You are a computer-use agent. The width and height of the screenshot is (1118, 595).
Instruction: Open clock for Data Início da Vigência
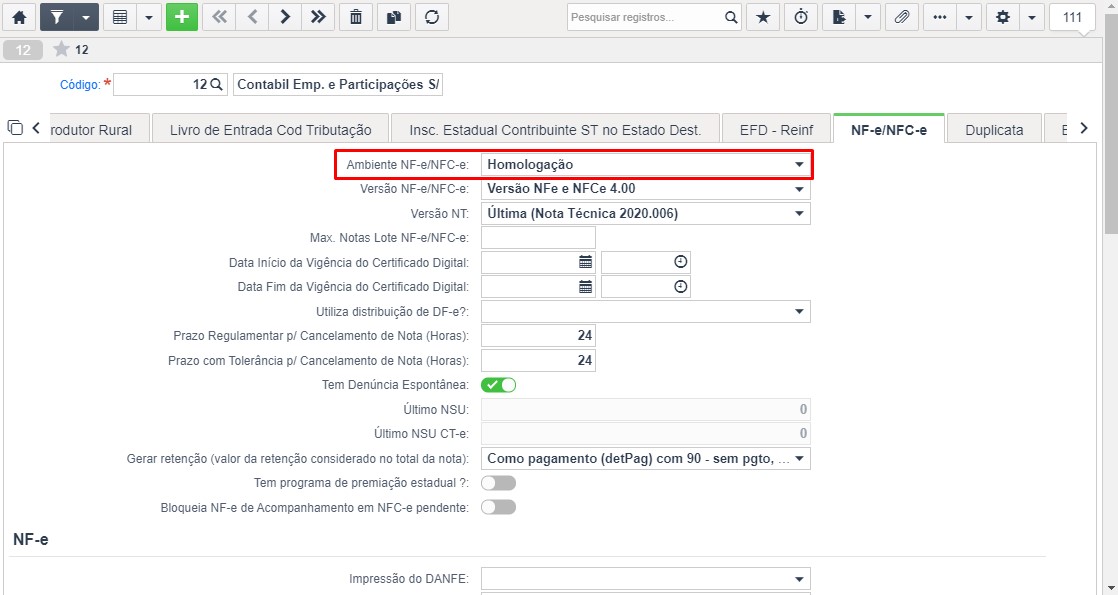[681, 263]
